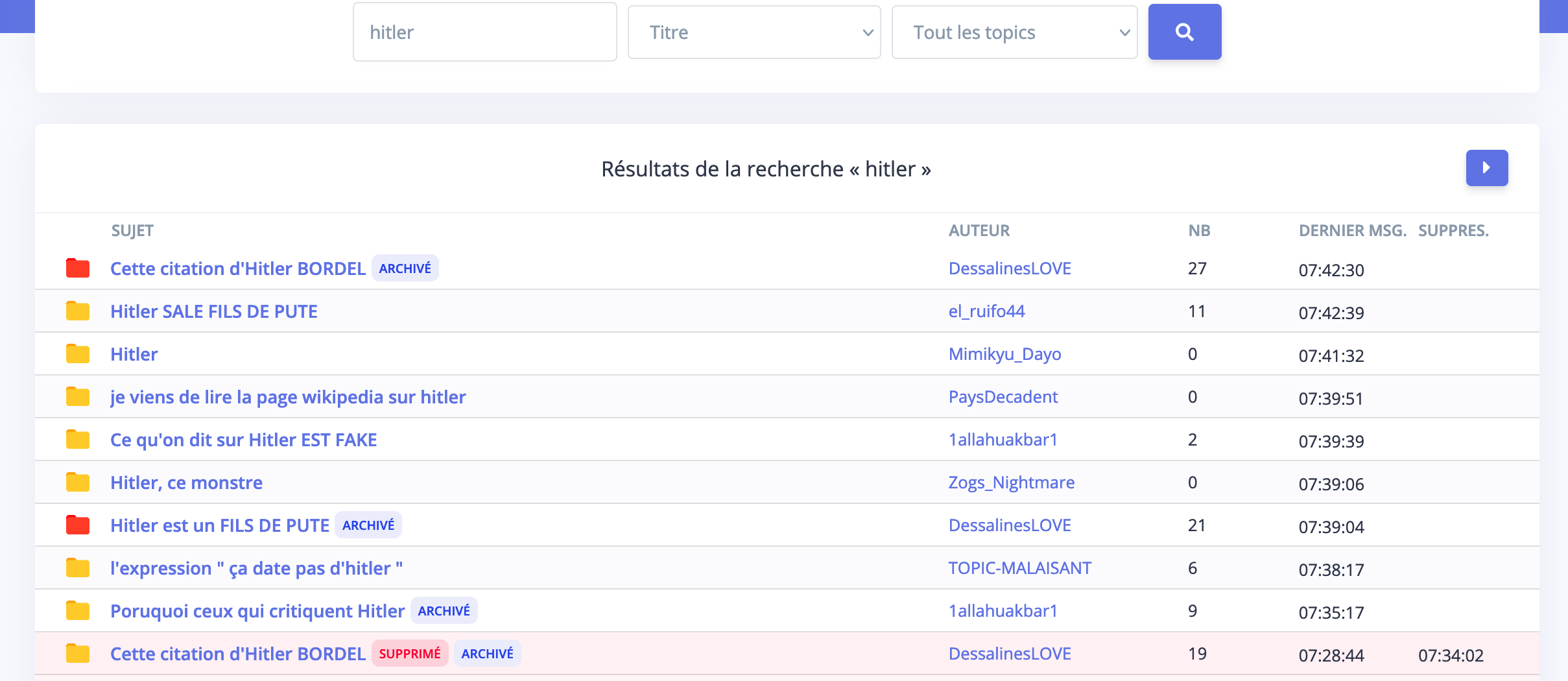This screenshot has width=1568, height=681.
Task: Click last message time 07:41:32
Action: pyautogui.click(x=1331, y=356)
